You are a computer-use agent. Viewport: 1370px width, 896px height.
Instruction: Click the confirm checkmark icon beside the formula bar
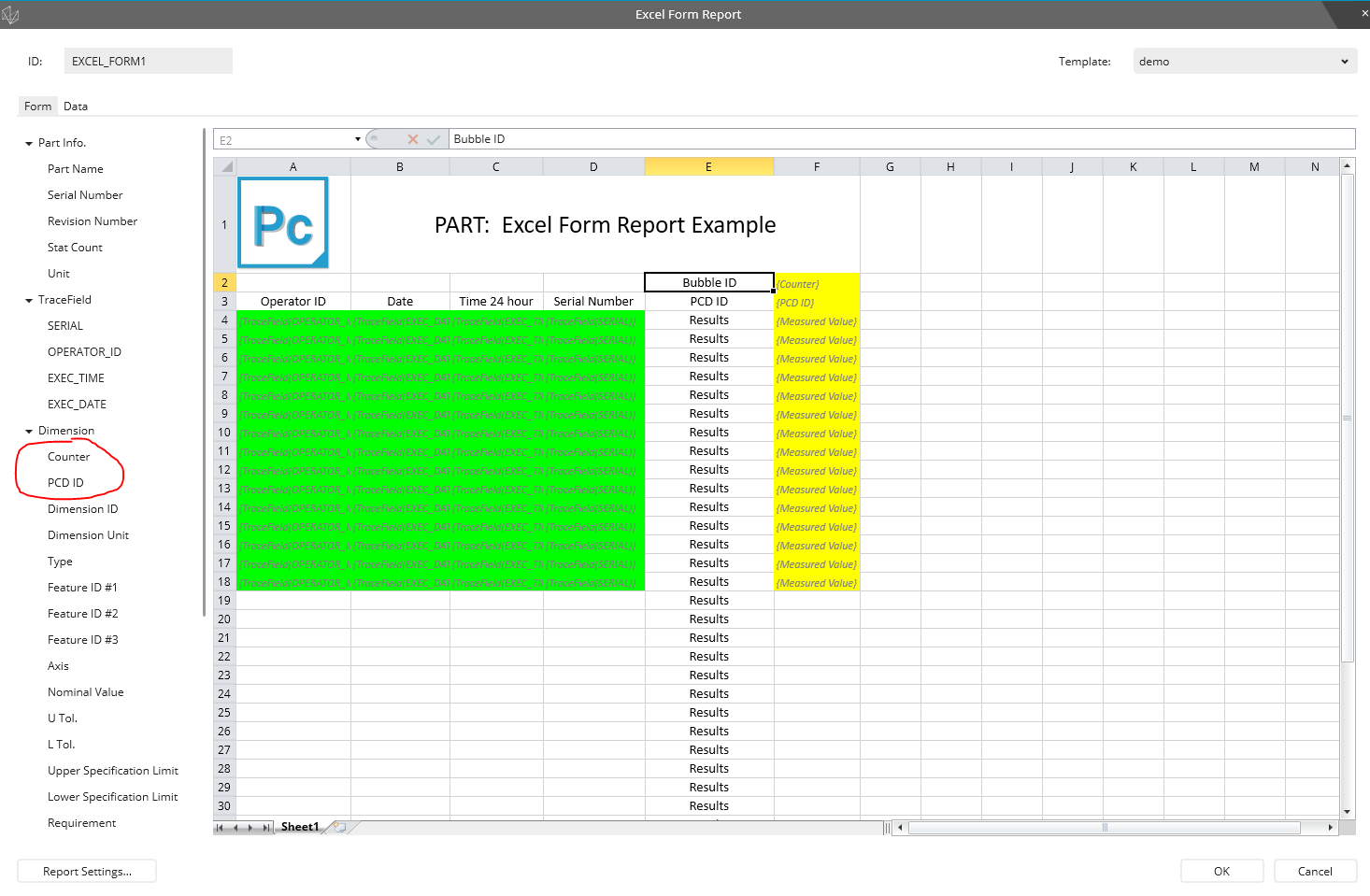click(433, 138)
